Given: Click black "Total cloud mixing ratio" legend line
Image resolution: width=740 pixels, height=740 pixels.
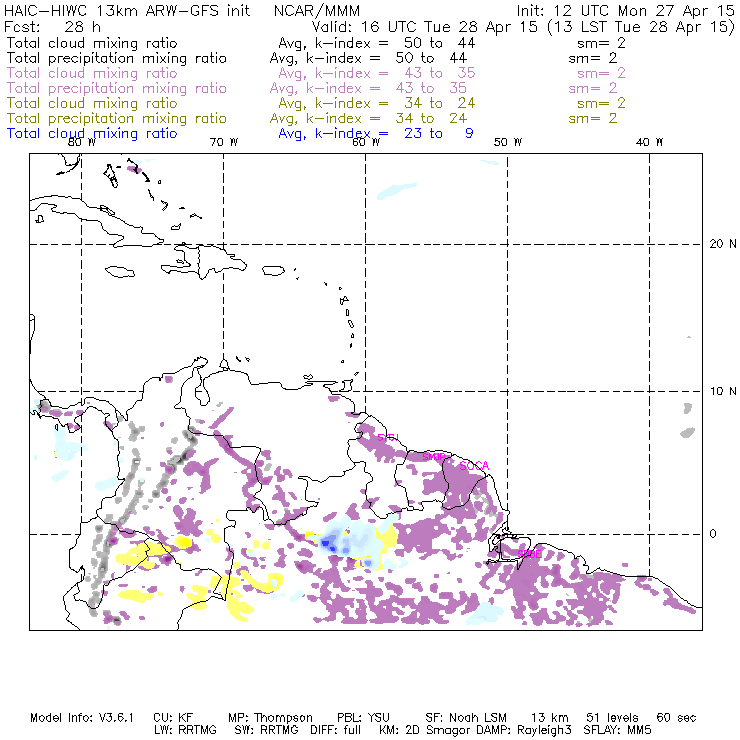Looking at the screenshot, I should click(92, 43).
